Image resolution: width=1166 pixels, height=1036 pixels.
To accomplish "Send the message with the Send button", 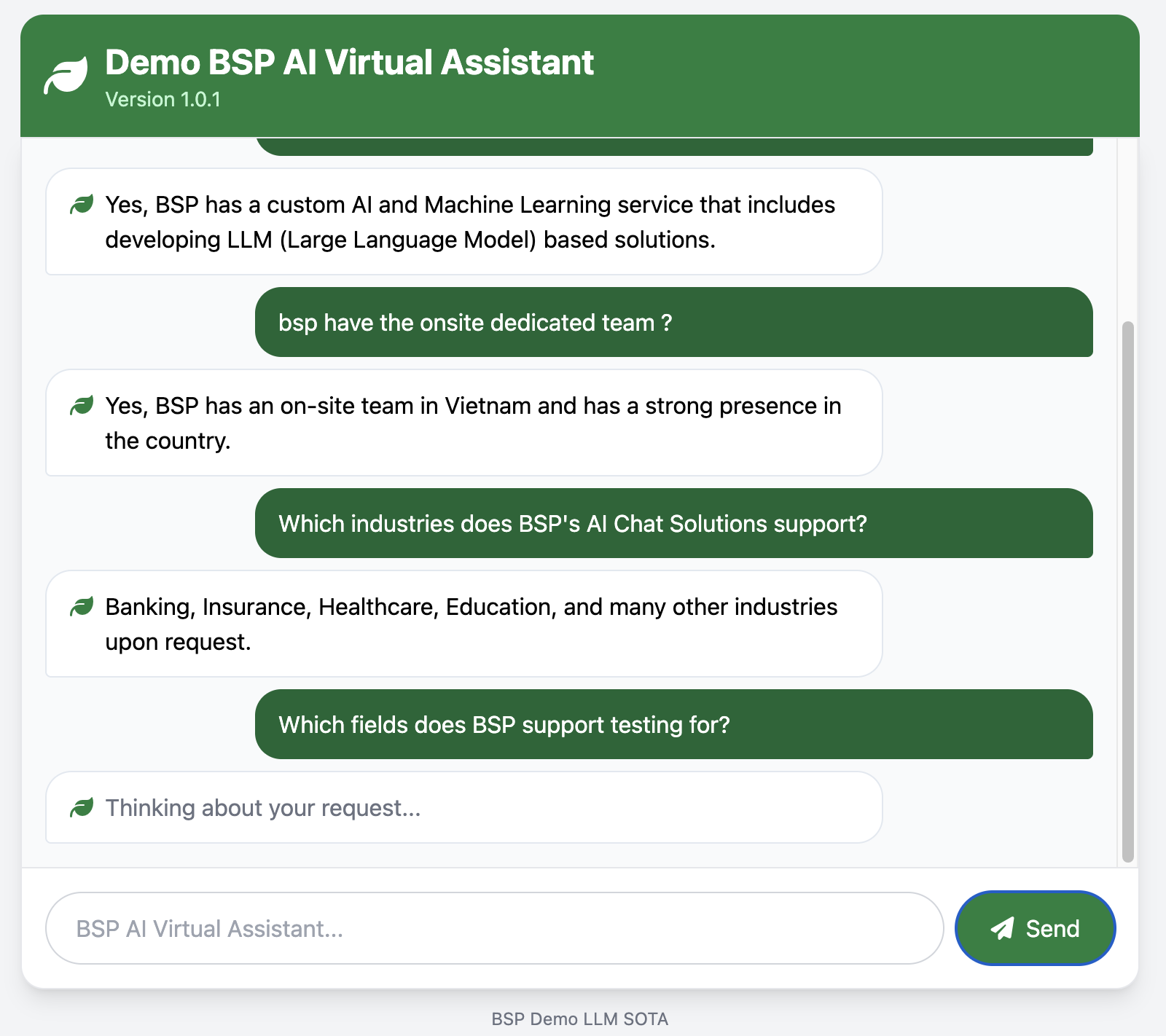I will 1035,928.
